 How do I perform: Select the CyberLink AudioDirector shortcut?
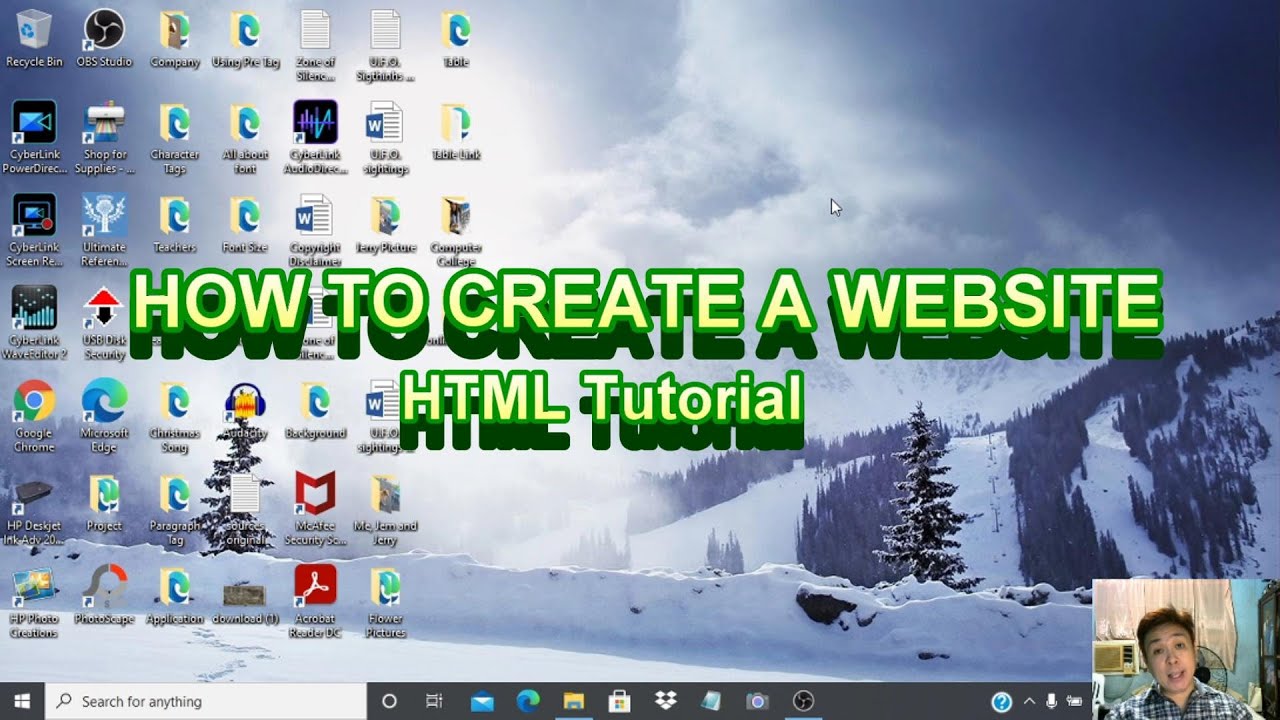tap(315, 137)
